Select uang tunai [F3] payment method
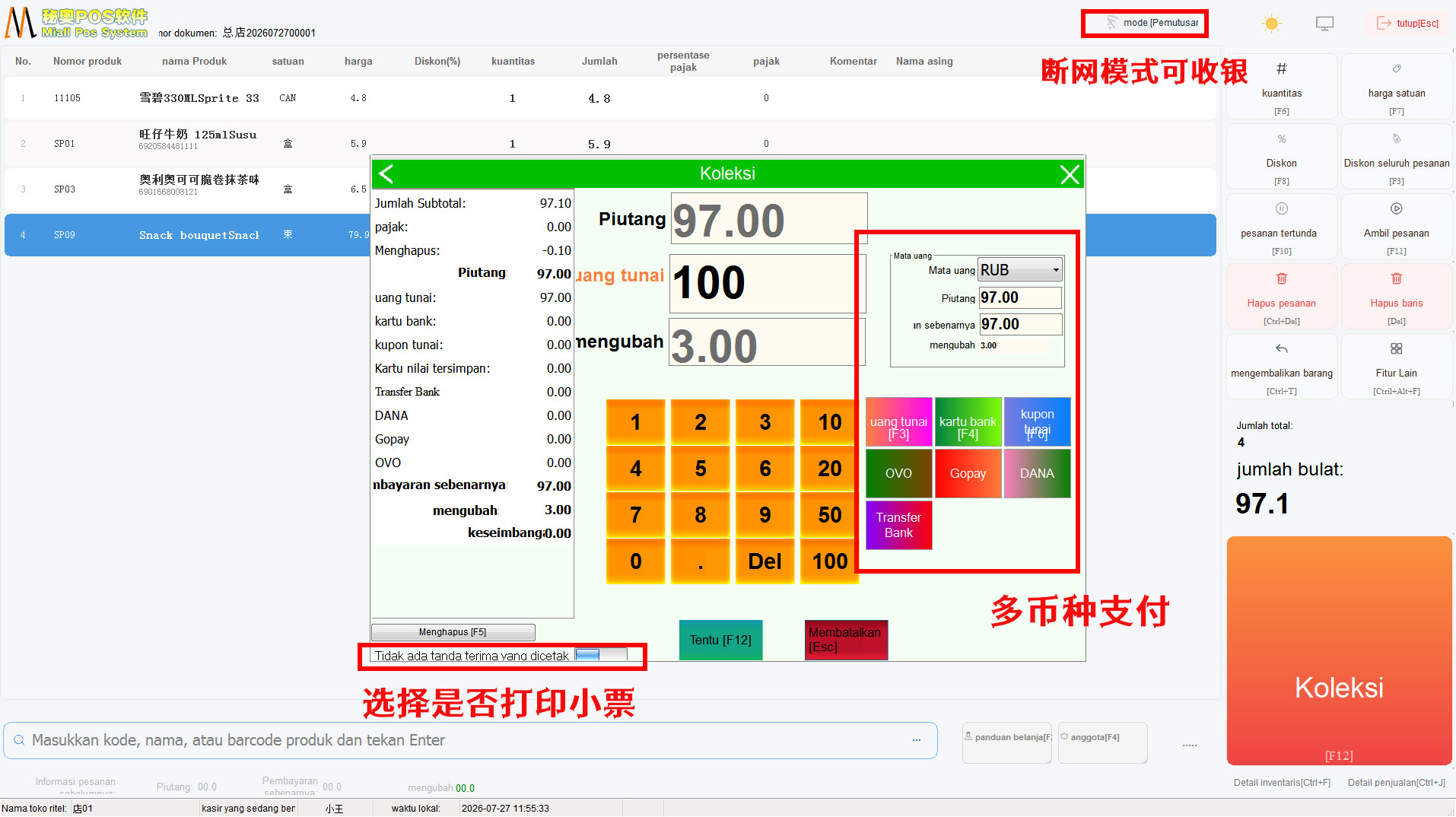 pos(898,422)
